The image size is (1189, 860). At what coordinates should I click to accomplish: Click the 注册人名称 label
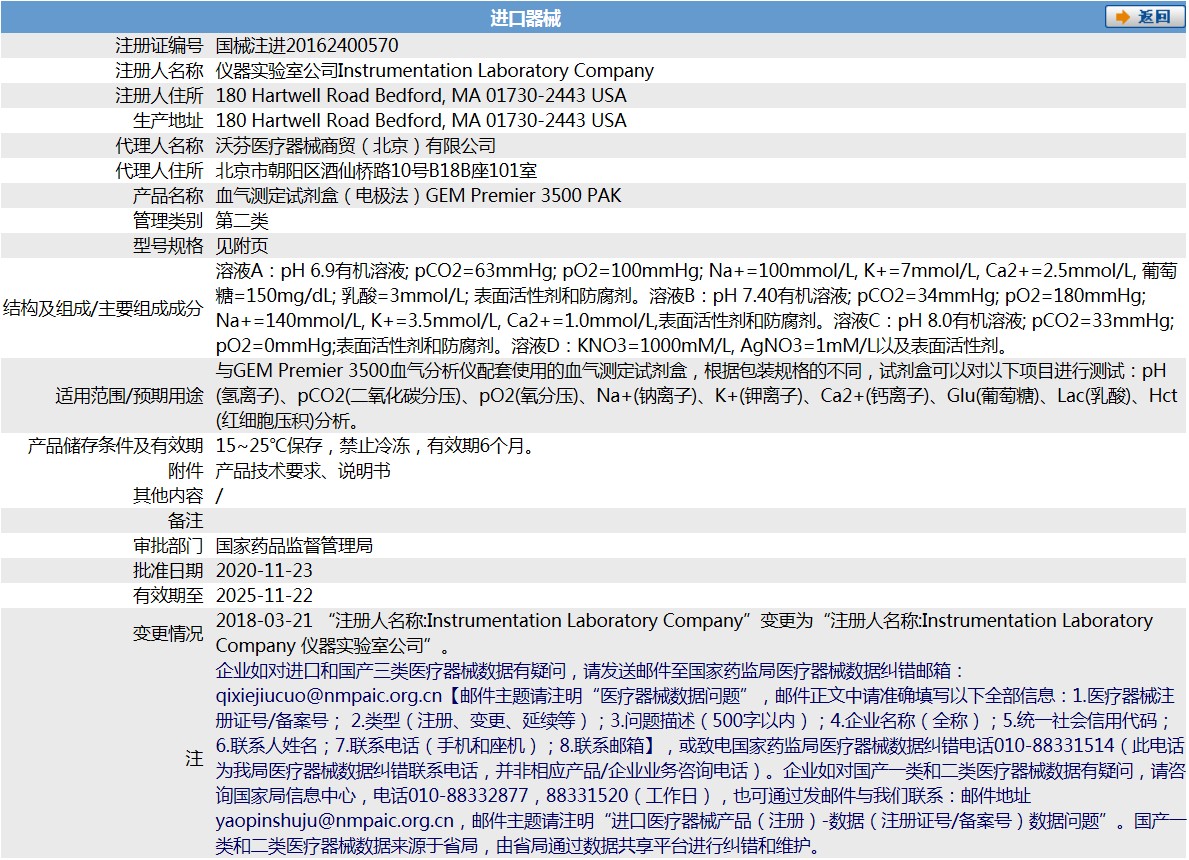click(159, 71)
